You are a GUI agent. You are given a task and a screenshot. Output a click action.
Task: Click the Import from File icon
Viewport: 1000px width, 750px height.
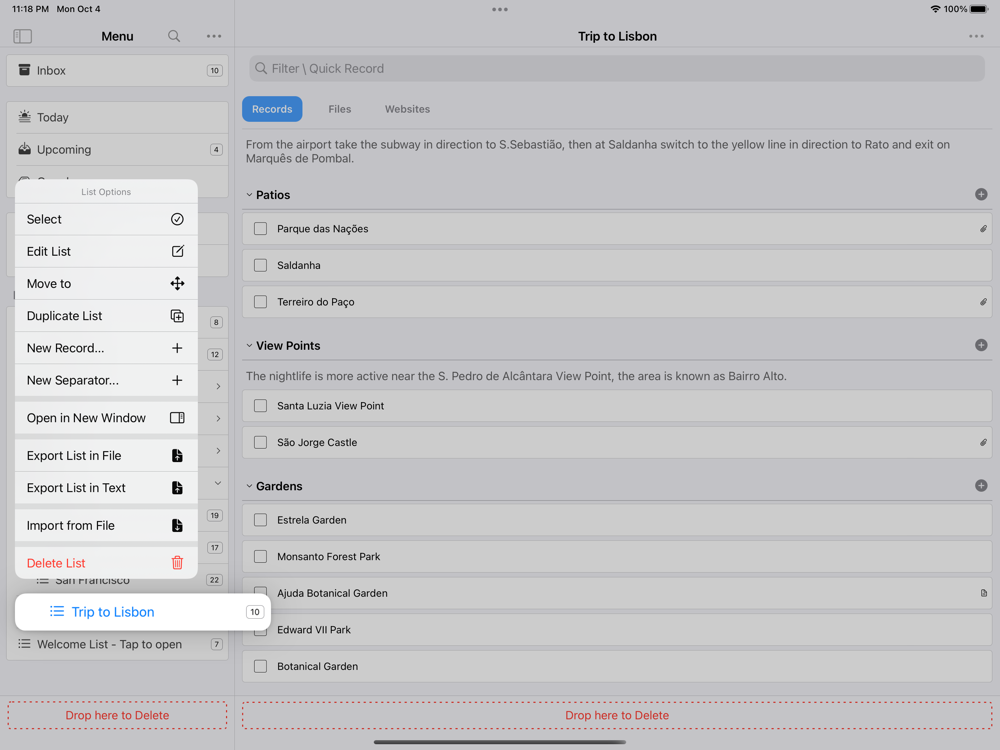(177, 526)
